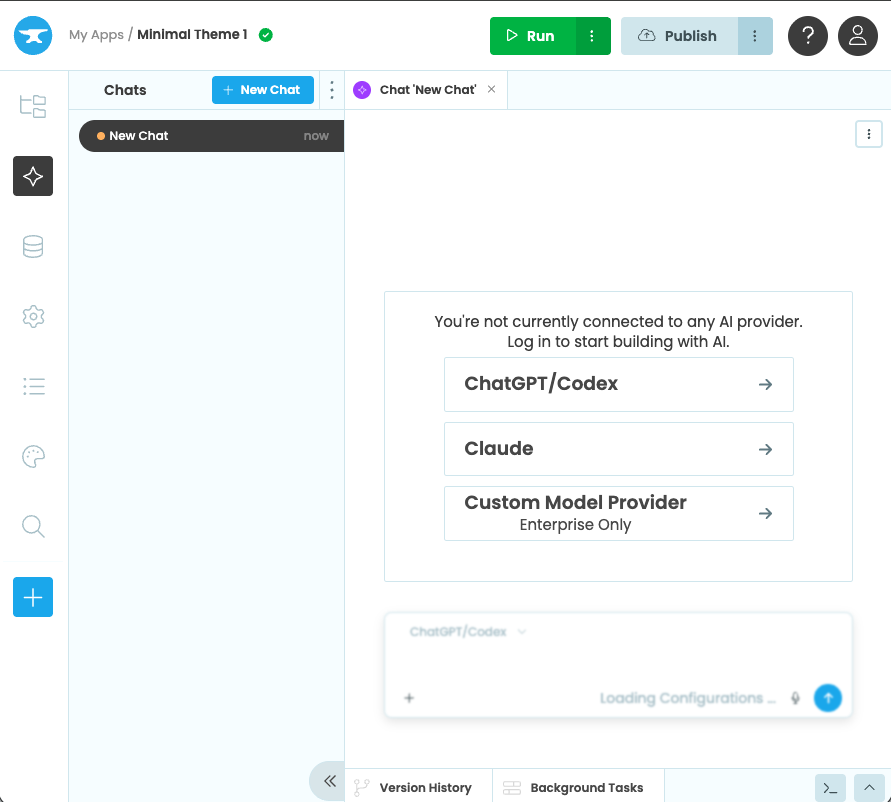This screenshot has width=891, height=802.
Task: Select Custom Model Provider option
Action: pos(618,513)
